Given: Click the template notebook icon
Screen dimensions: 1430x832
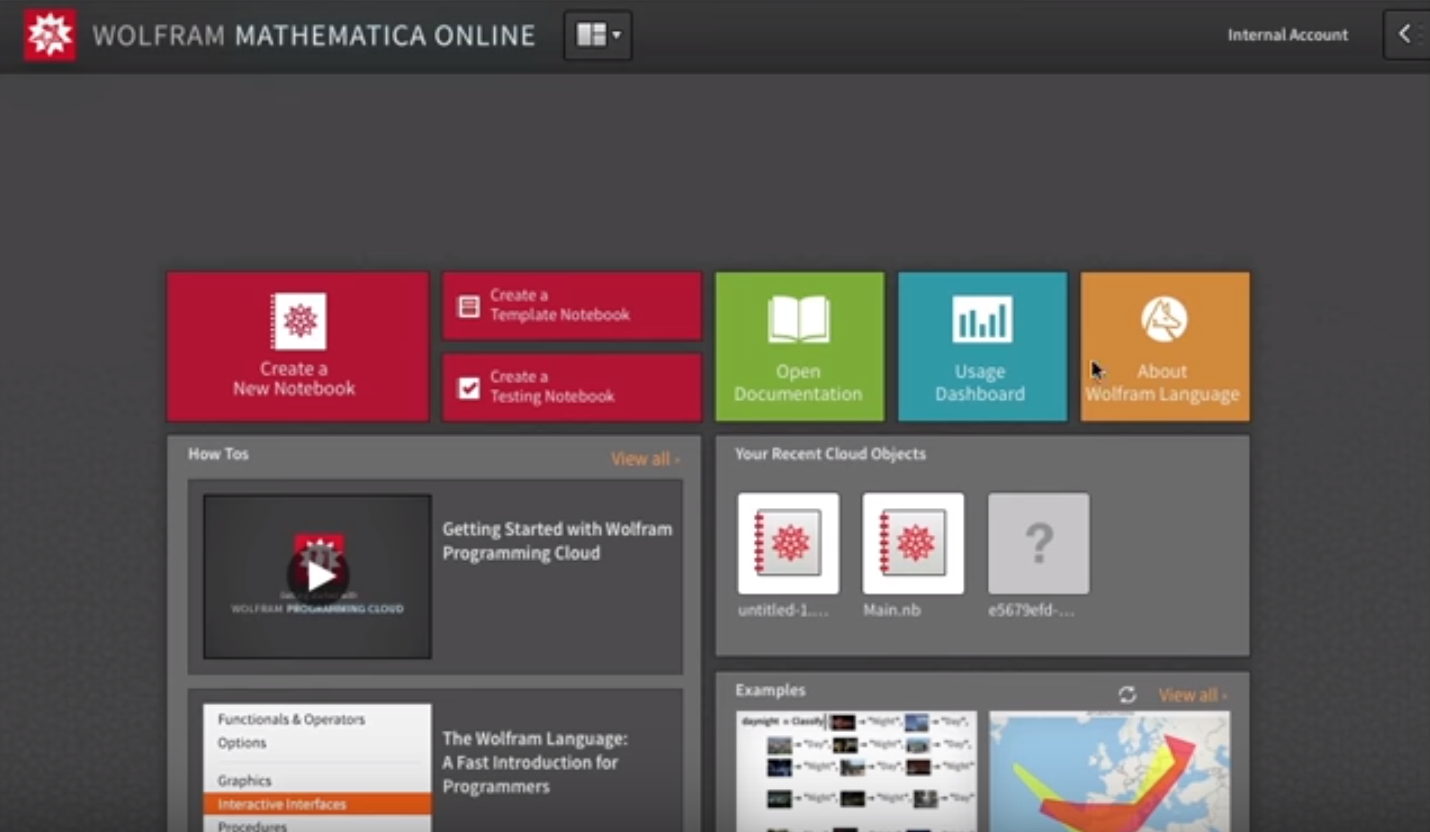Looking at the screenshot, I should [469, 306].
